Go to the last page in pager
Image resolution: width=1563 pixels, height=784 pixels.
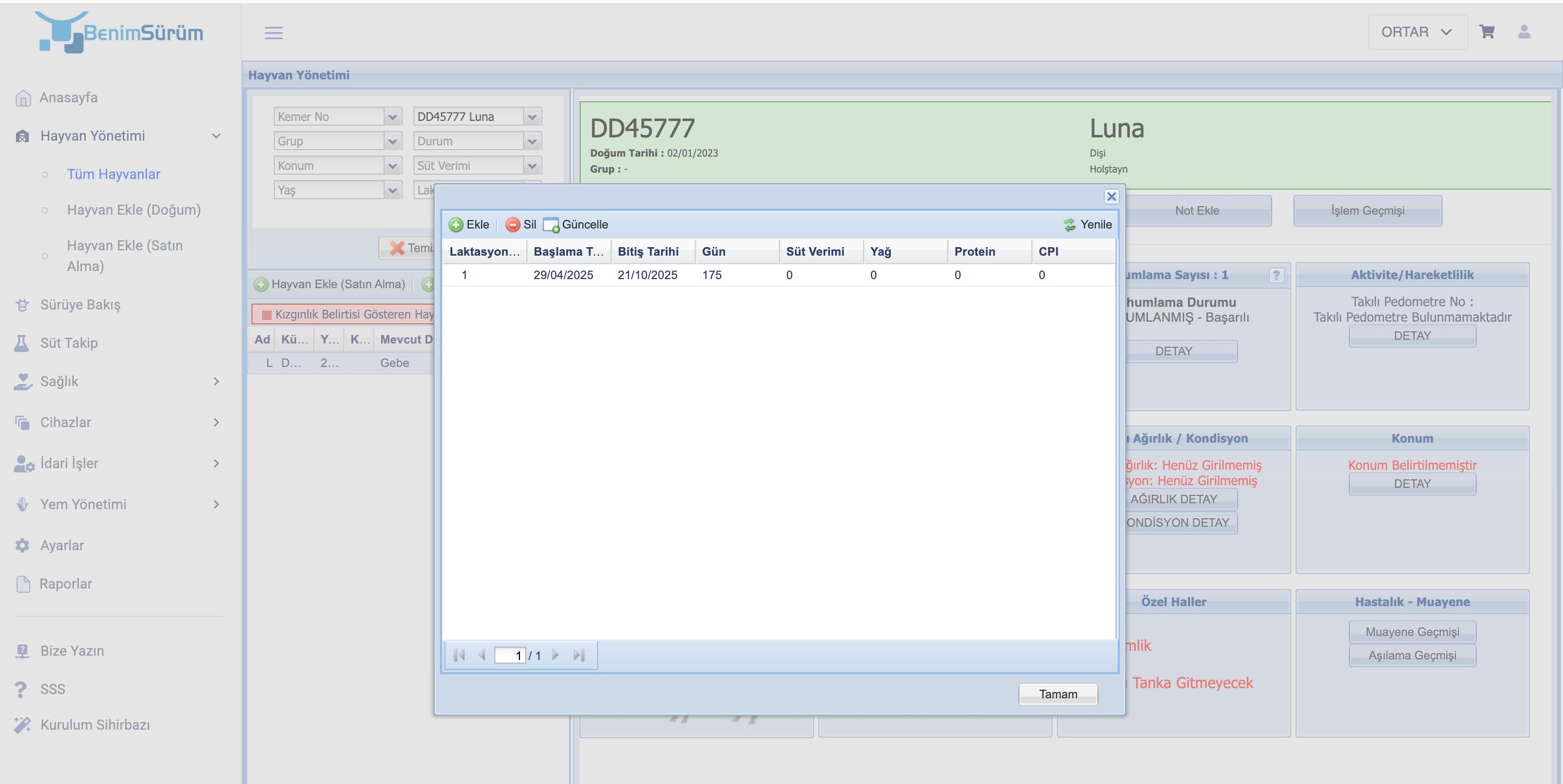(579, 655)
